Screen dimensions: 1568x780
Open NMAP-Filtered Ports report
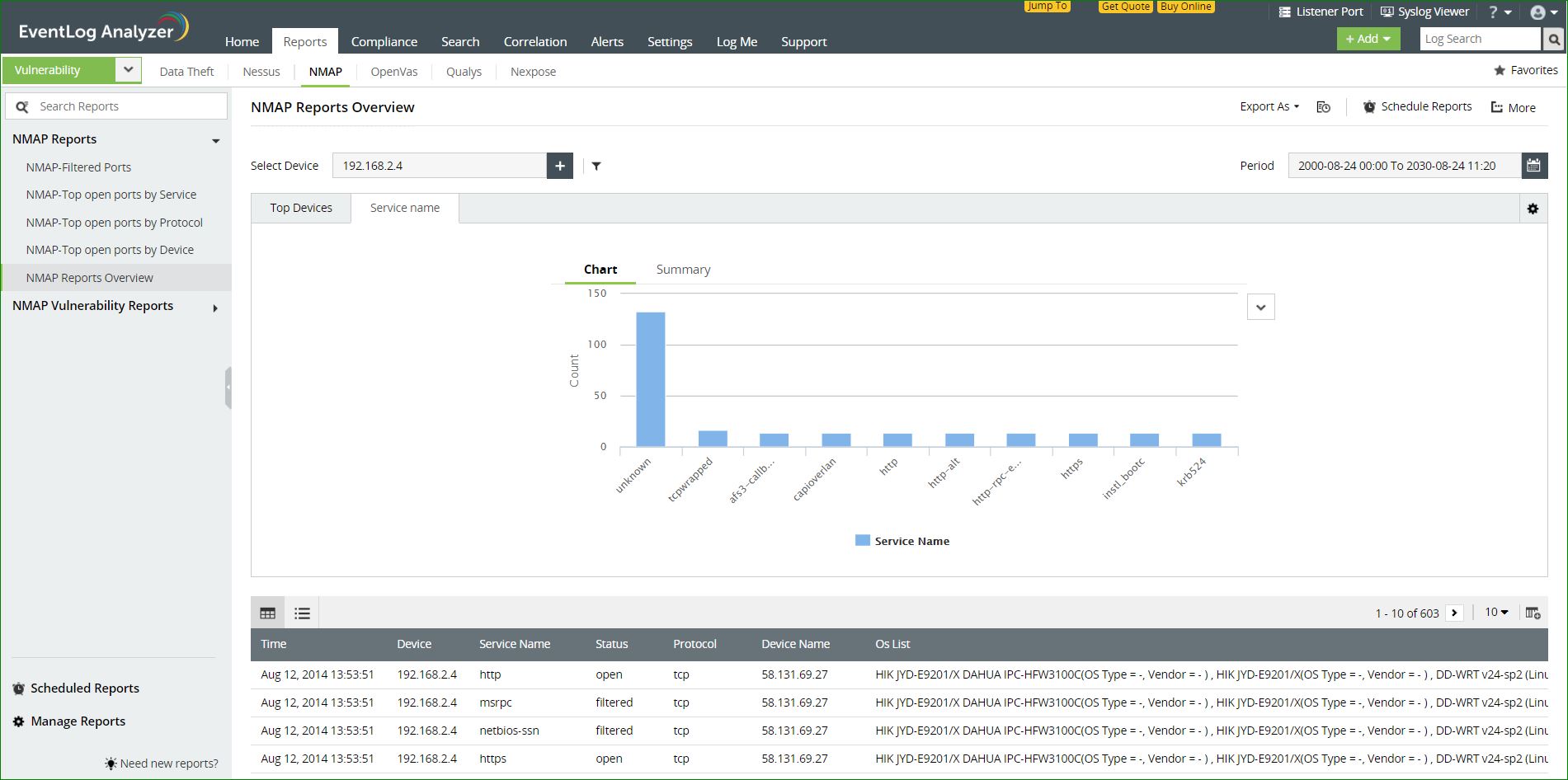tap(78, 167)
